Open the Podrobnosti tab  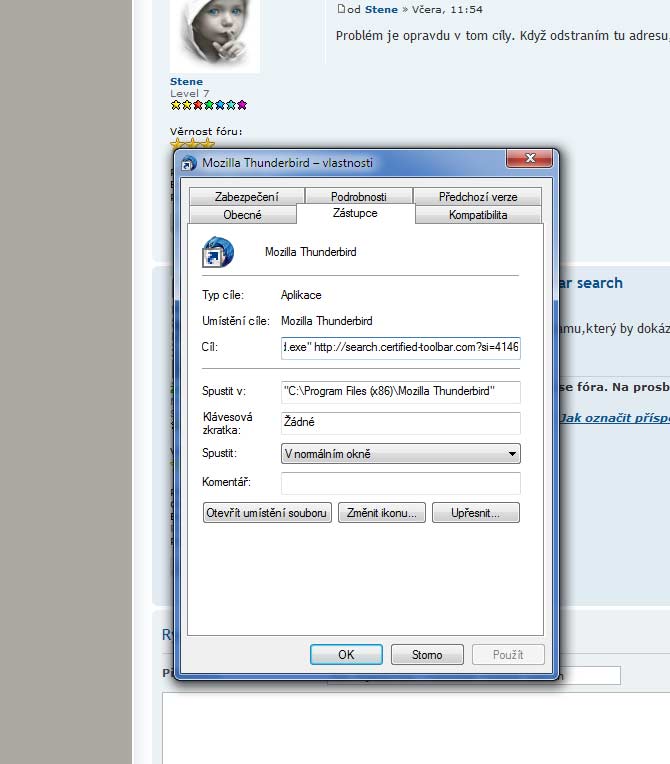pos(359,196)
